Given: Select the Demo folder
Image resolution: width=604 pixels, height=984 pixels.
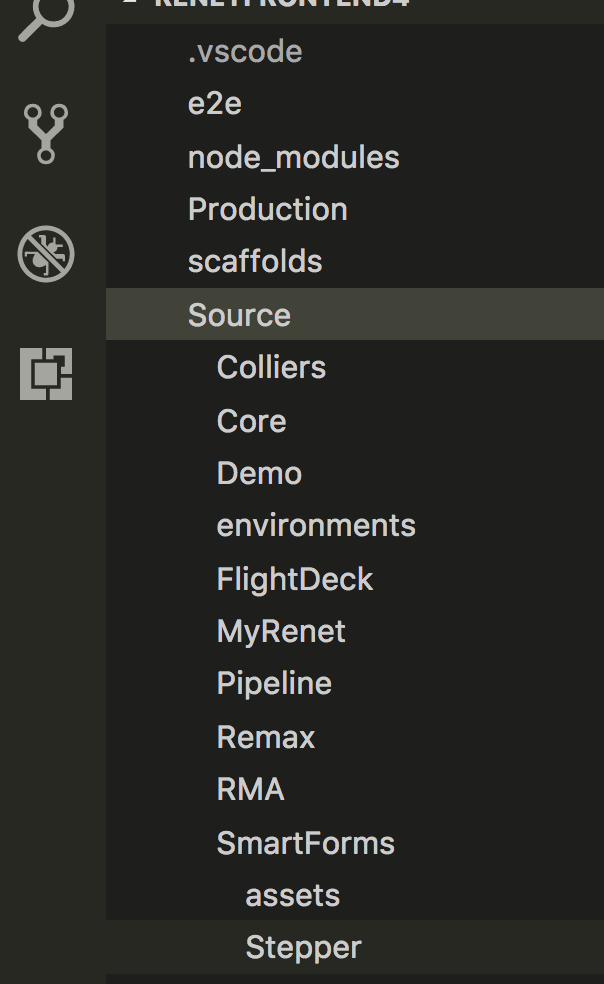Looking at the screenshot, I should pyautogui.click(x=259, y=472).
